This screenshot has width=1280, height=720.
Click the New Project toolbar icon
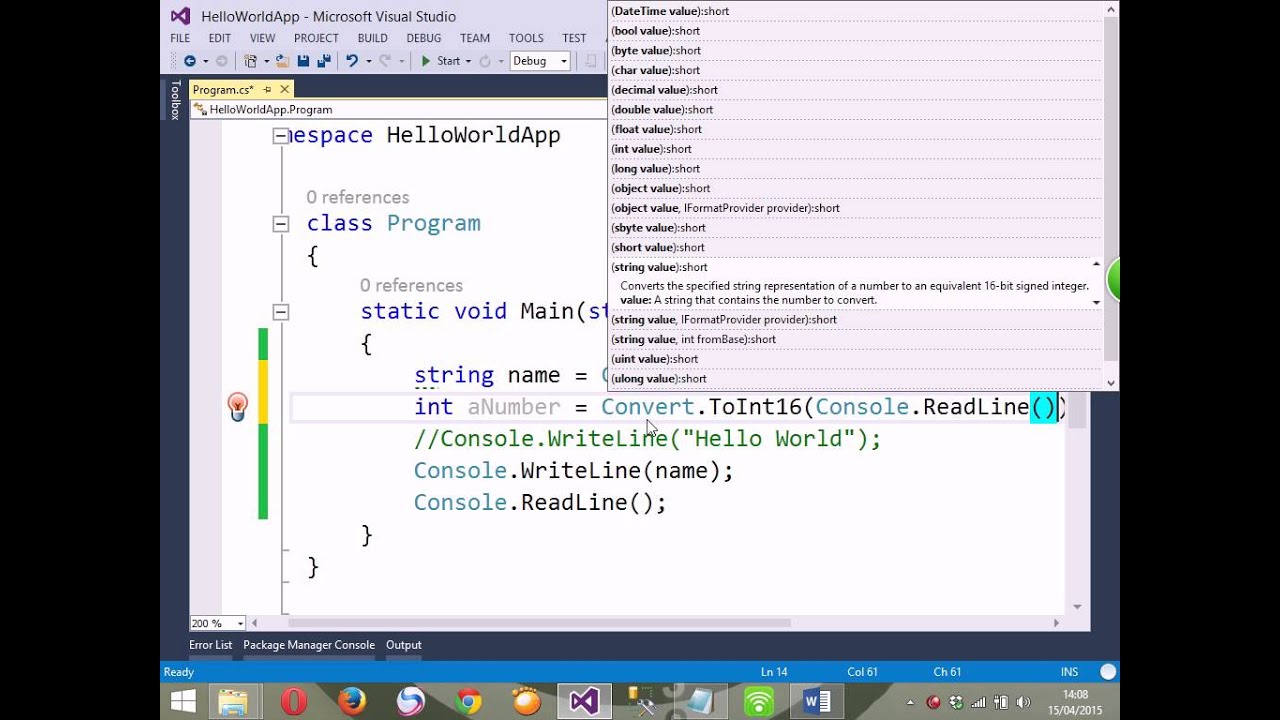tap(250, 61)
